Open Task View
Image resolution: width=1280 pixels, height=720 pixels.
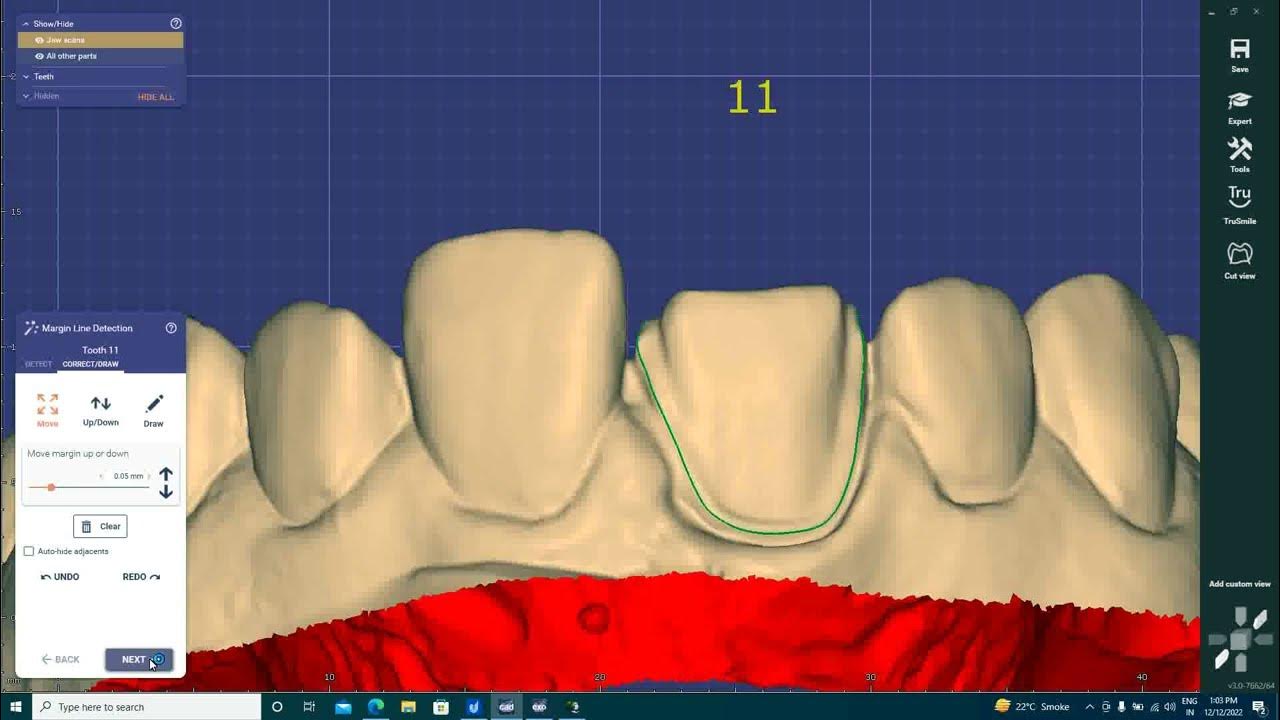pos(309,707)
